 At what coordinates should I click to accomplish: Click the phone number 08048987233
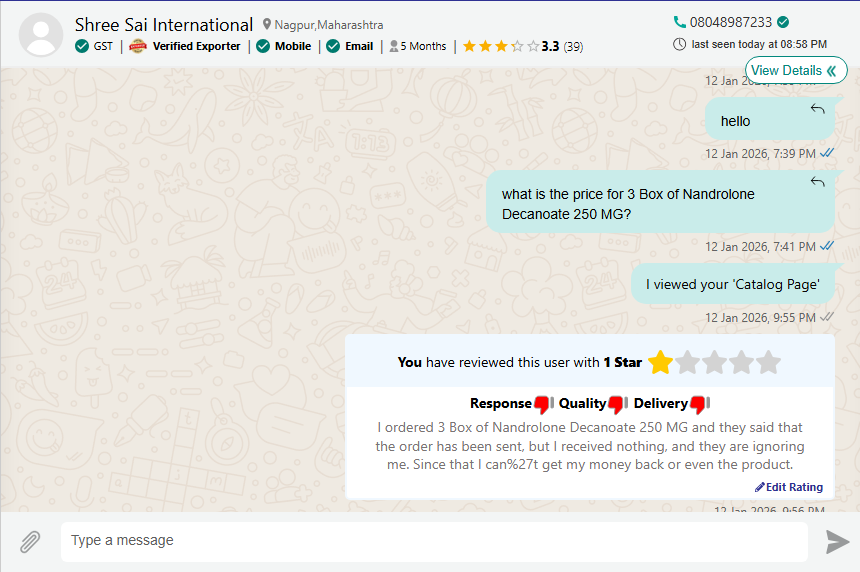click(731, 22)
